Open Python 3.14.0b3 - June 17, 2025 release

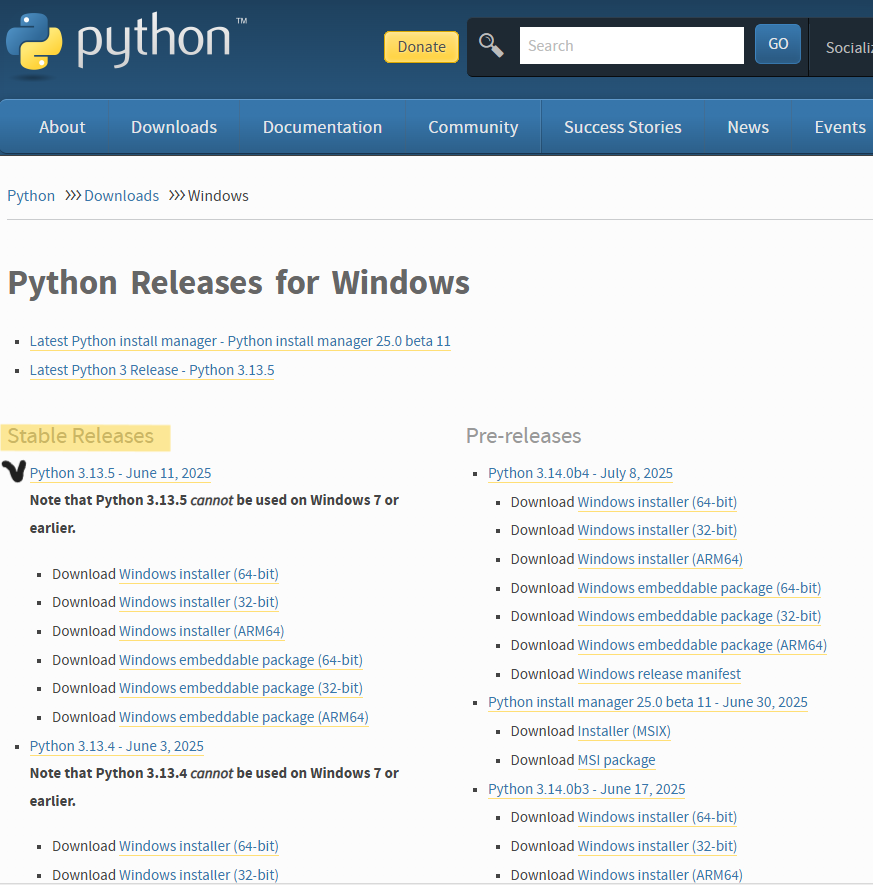point(587,789)
